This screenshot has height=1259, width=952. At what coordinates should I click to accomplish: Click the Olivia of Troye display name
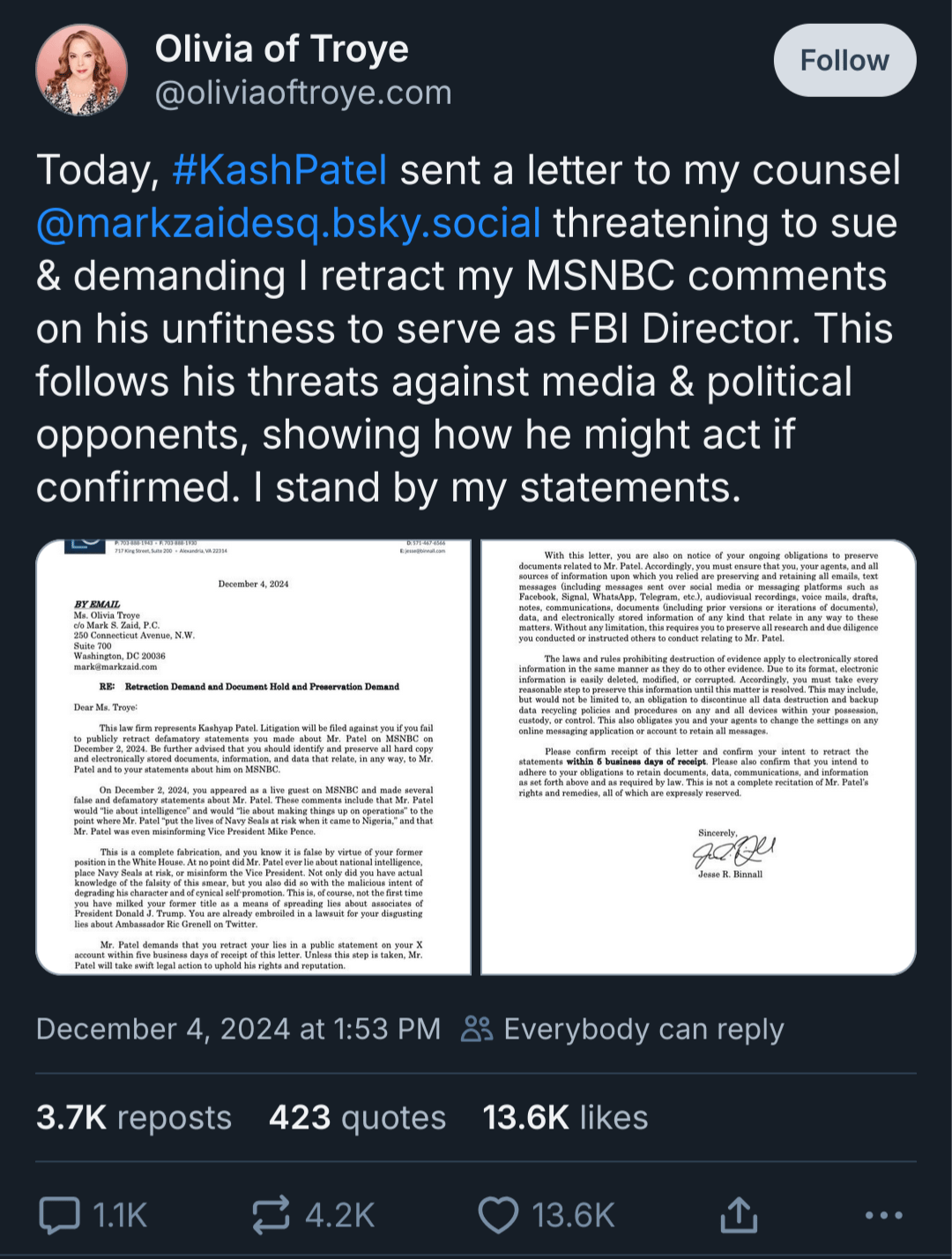click(282, 48)
